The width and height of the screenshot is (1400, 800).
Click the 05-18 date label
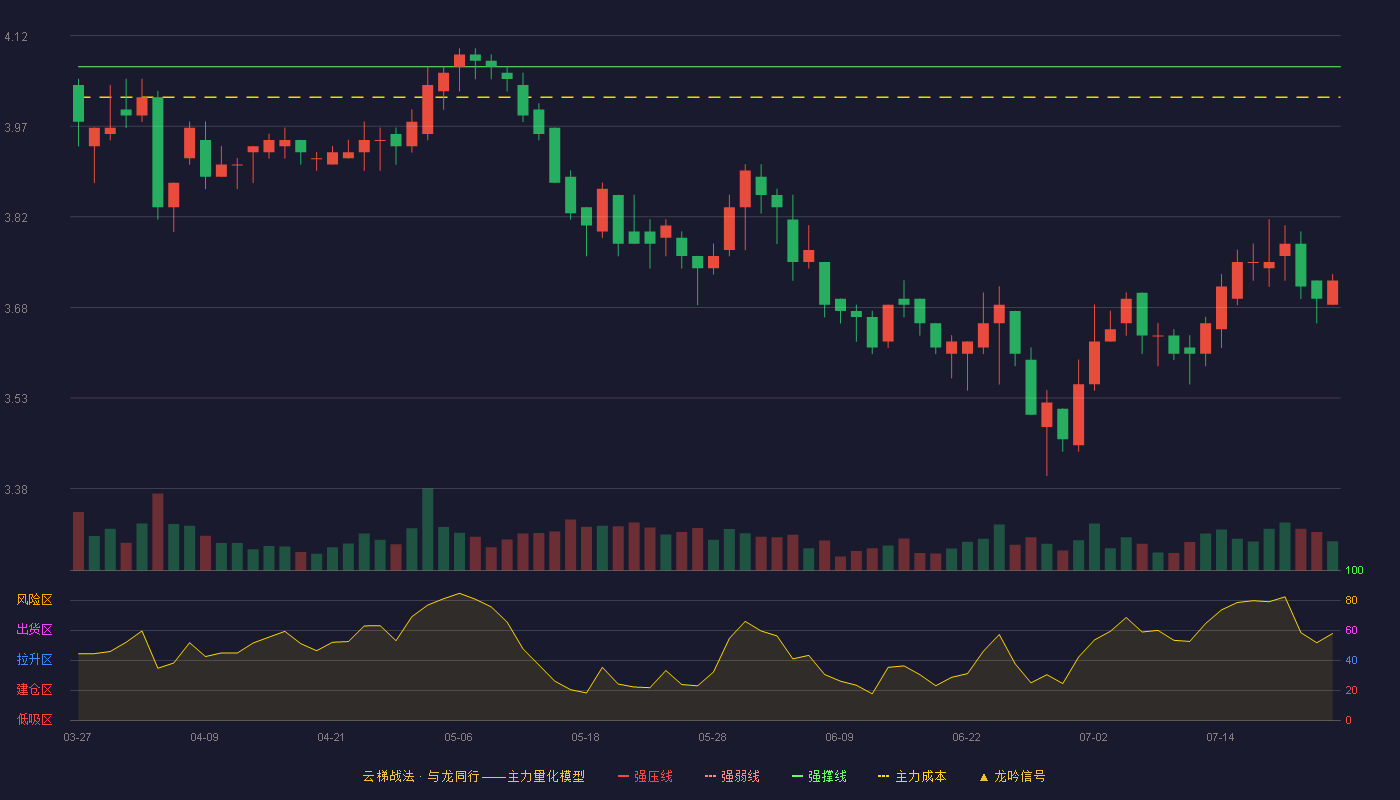click(x=585, y=737)
